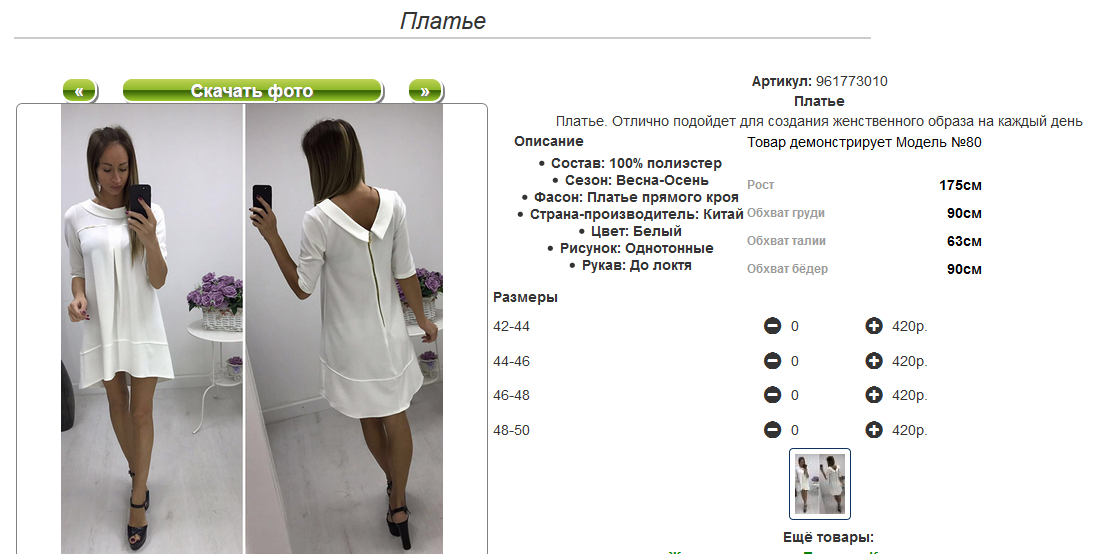Select the 42-44 size label
Screen dimensions: 1099x554
tap(512, 327)
